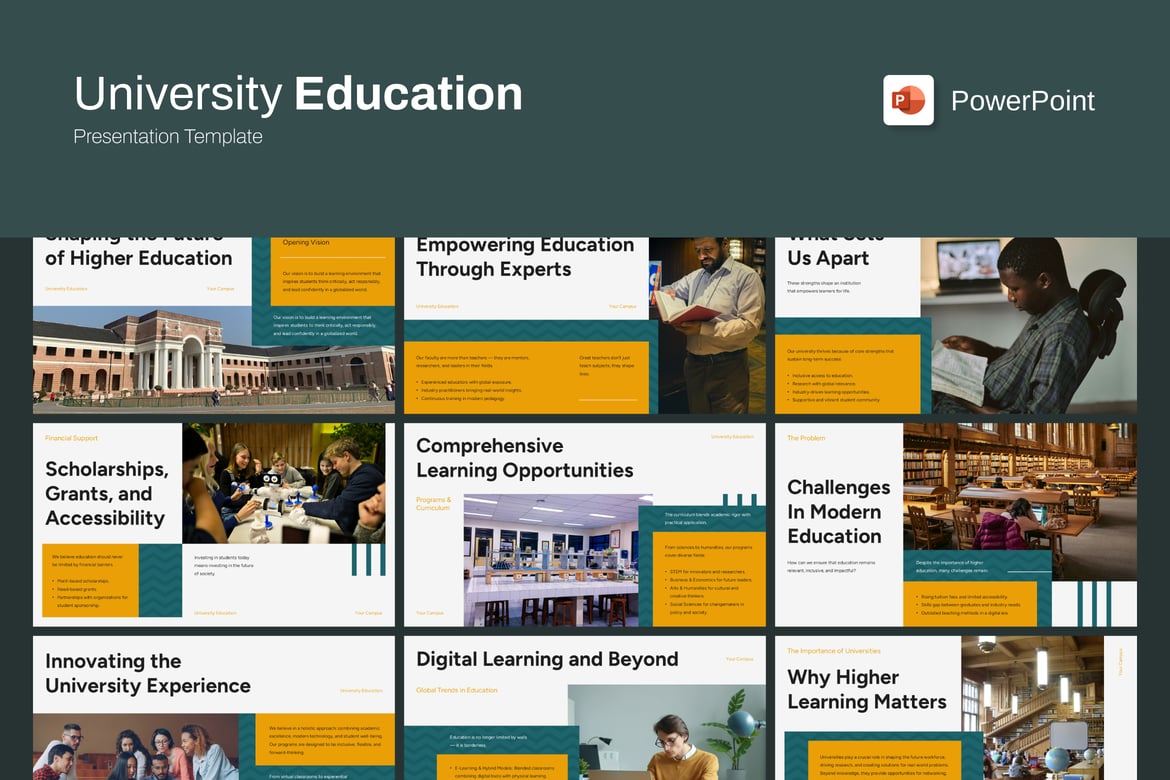Click the 'Global Trends in Education' label
The height and width of the screenshot is (780, 1170).
click(x=457, y=690)
